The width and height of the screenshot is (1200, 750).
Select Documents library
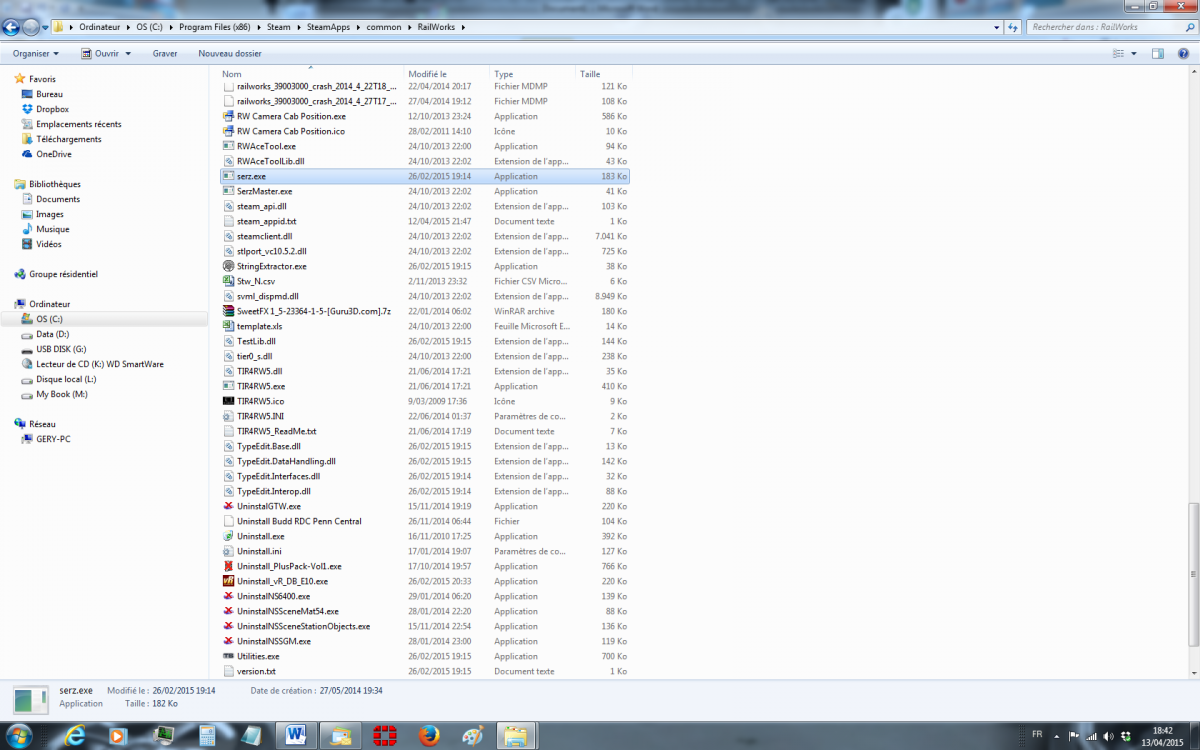58,199
